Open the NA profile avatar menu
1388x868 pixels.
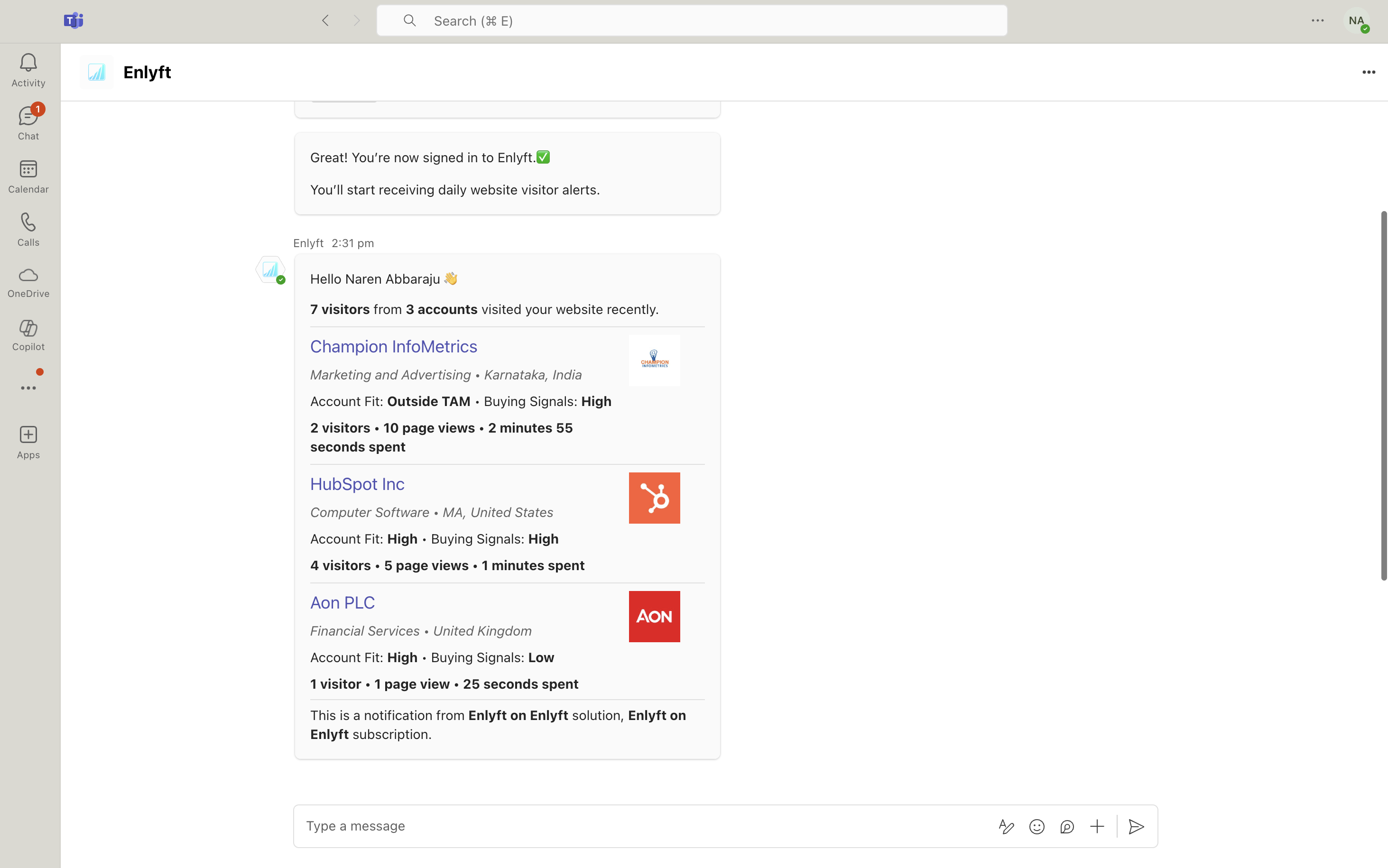[1357, 21]
